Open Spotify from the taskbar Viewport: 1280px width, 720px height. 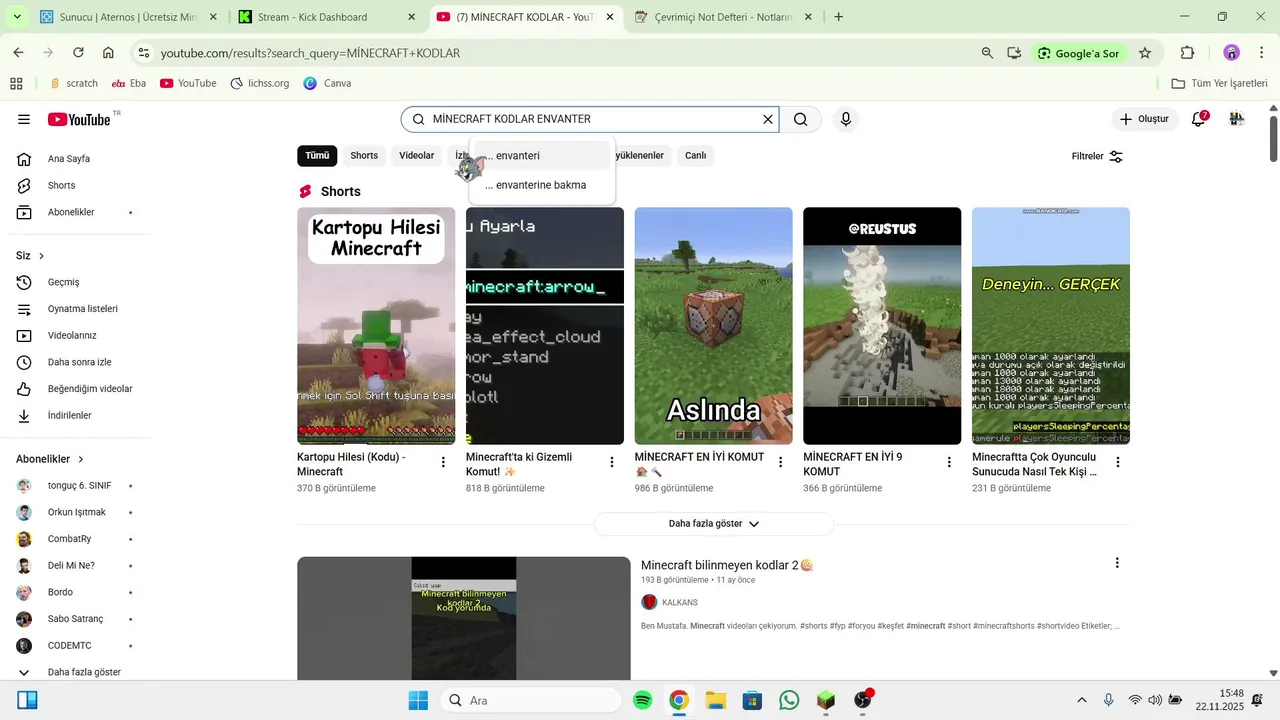tap(643, 700)
